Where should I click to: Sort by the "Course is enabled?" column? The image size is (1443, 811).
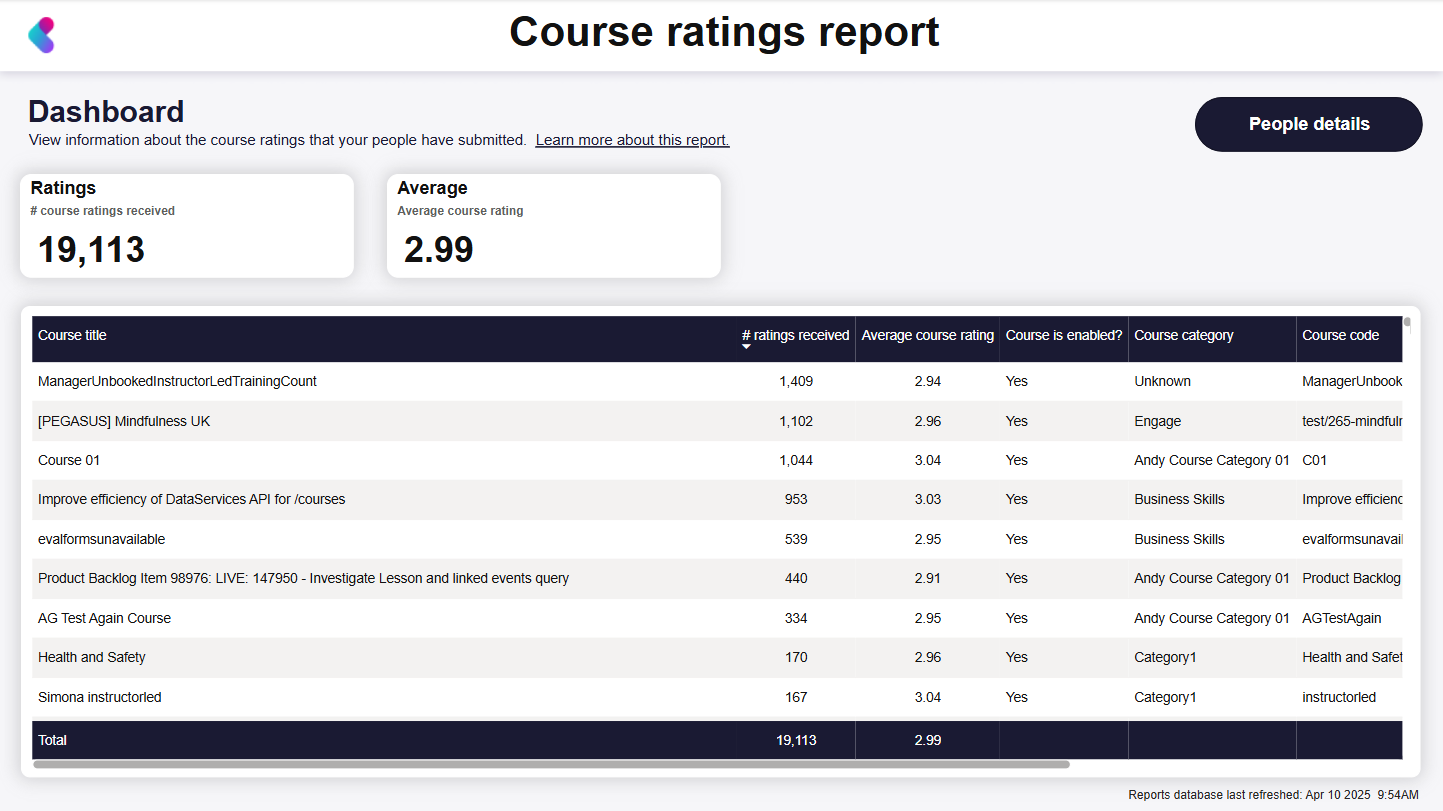[1063, 335]
